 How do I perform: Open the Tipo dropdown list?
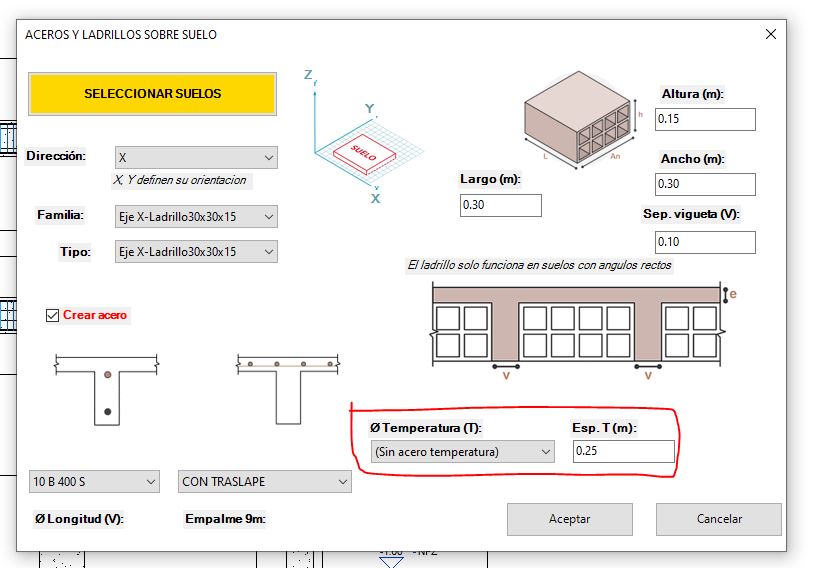click(196, 252)
